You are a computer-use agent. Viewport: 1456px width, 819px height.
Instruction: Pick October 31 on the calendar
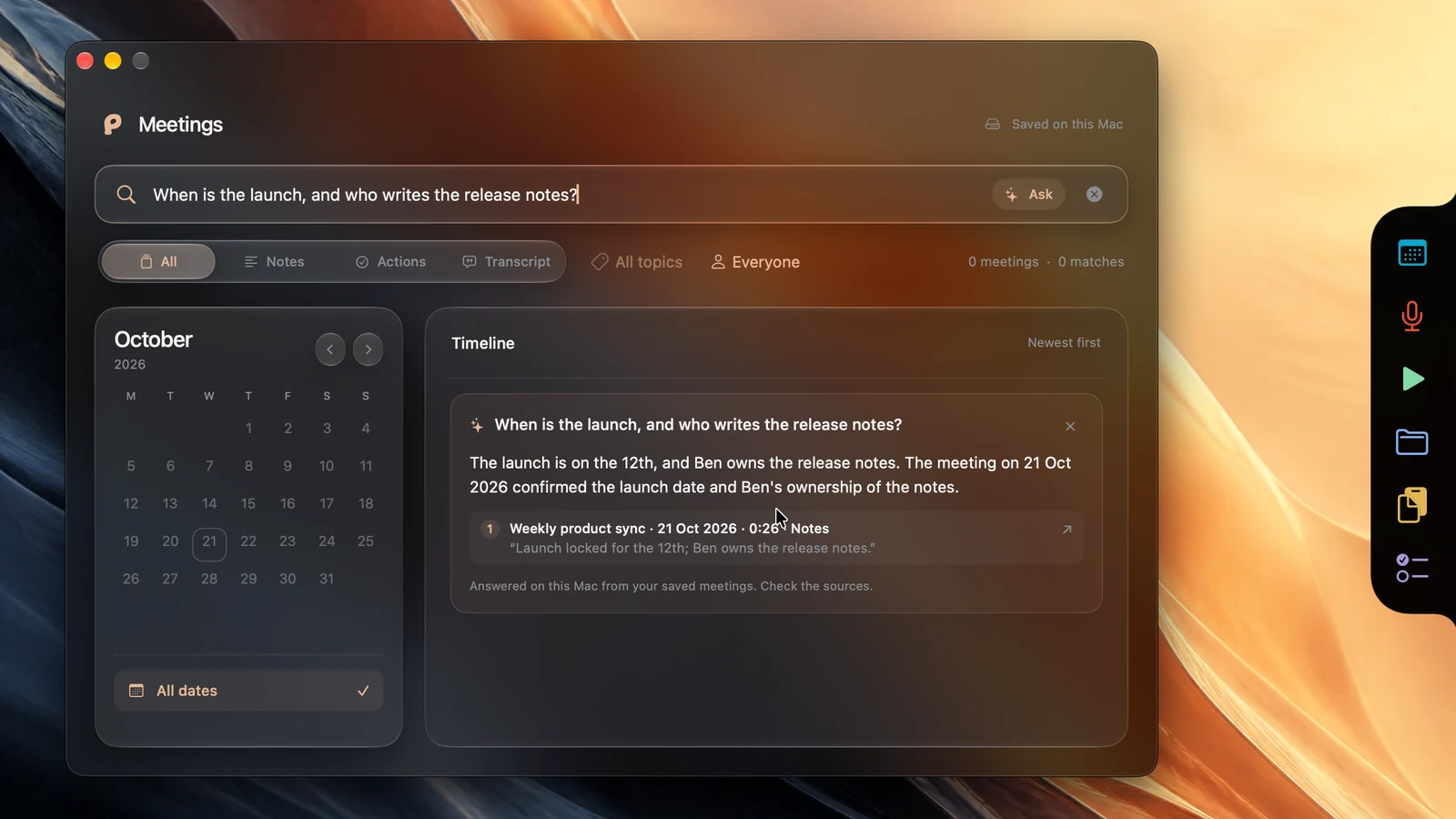pyautogui.click(x=327, y=579)
